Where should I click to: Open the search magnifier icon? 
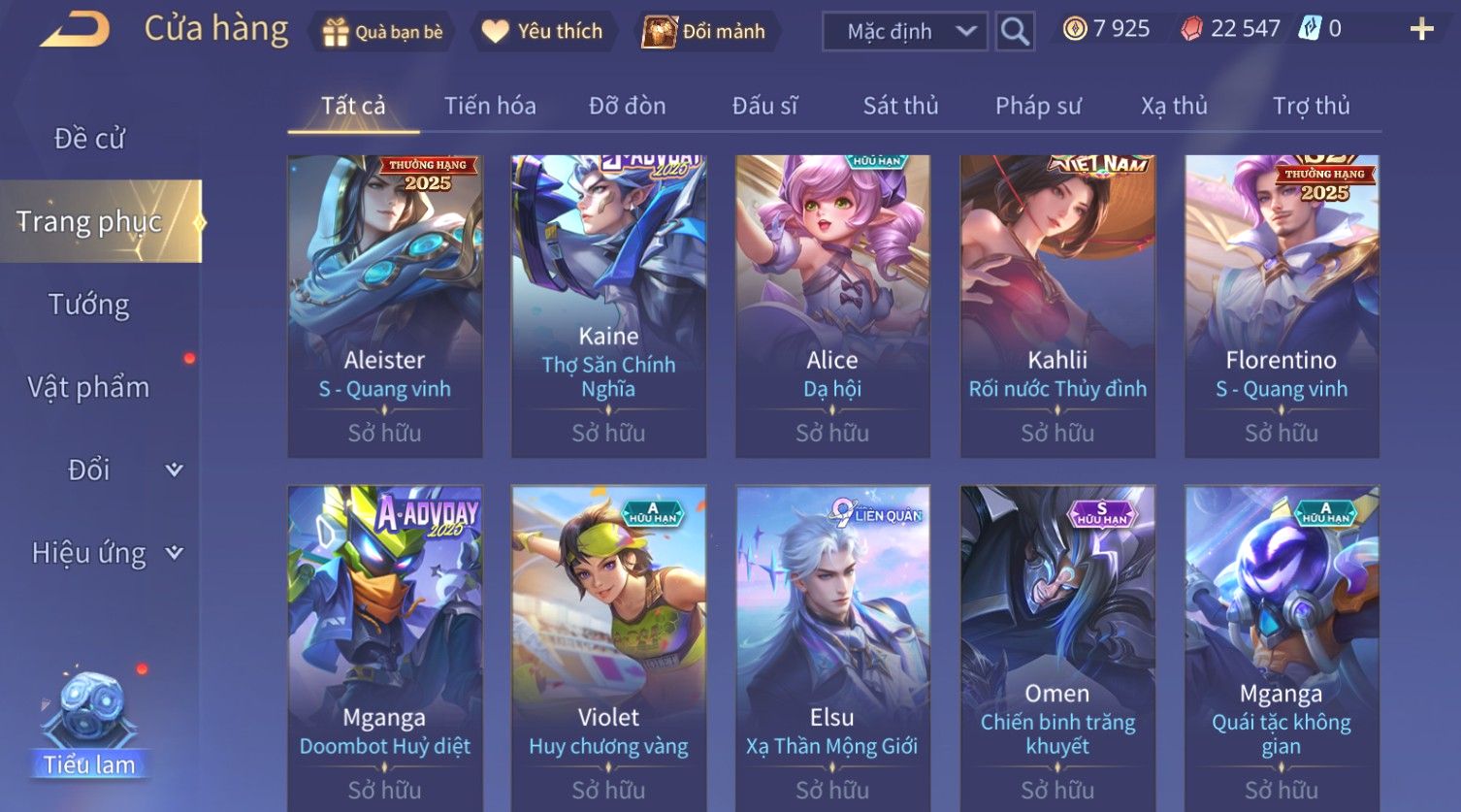1014,31
